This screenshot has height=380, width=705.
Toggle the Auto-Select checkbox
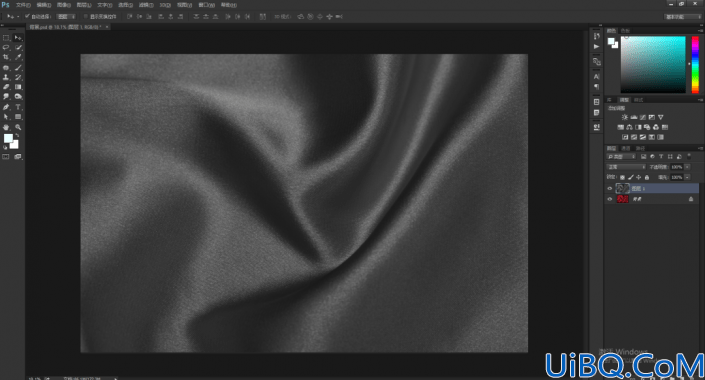27,16
